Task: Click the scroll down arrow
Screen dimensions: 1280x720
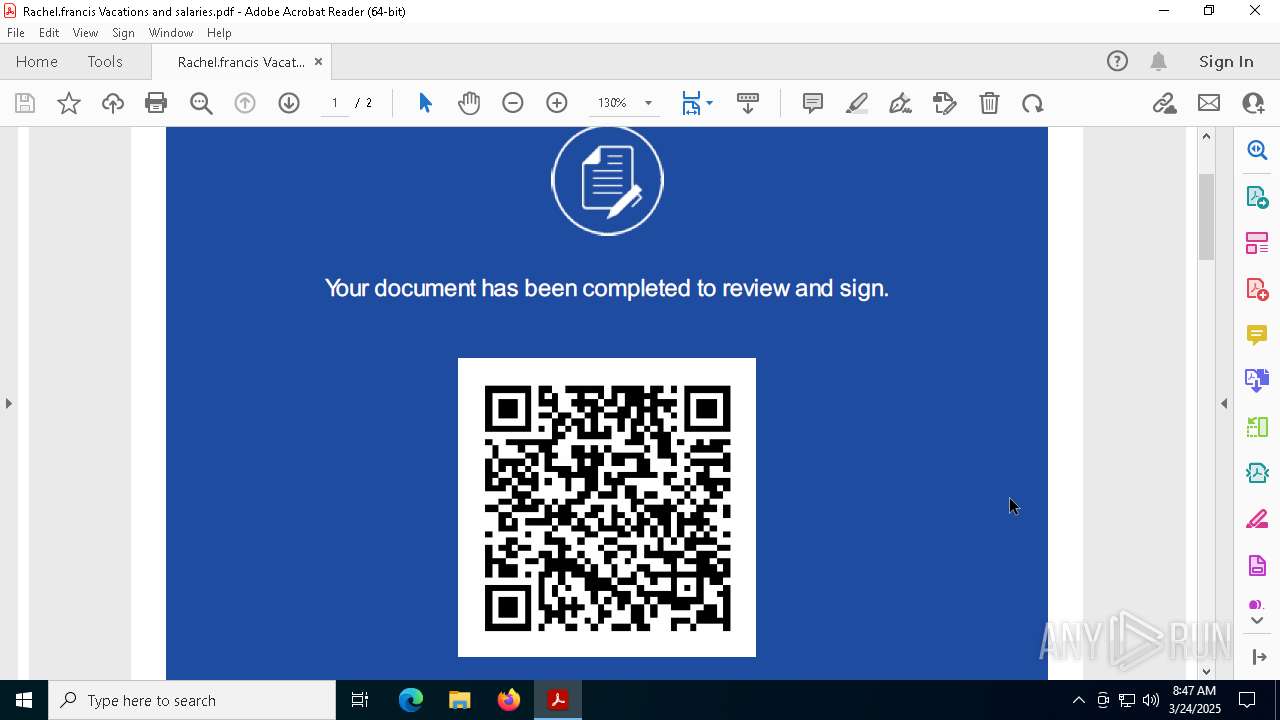Action: [x=1206, y=671]
